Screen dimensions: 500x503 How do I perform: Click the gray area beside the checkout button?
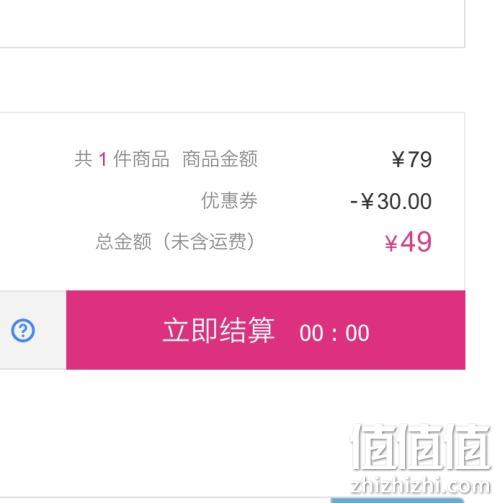(x=33, y=330)
